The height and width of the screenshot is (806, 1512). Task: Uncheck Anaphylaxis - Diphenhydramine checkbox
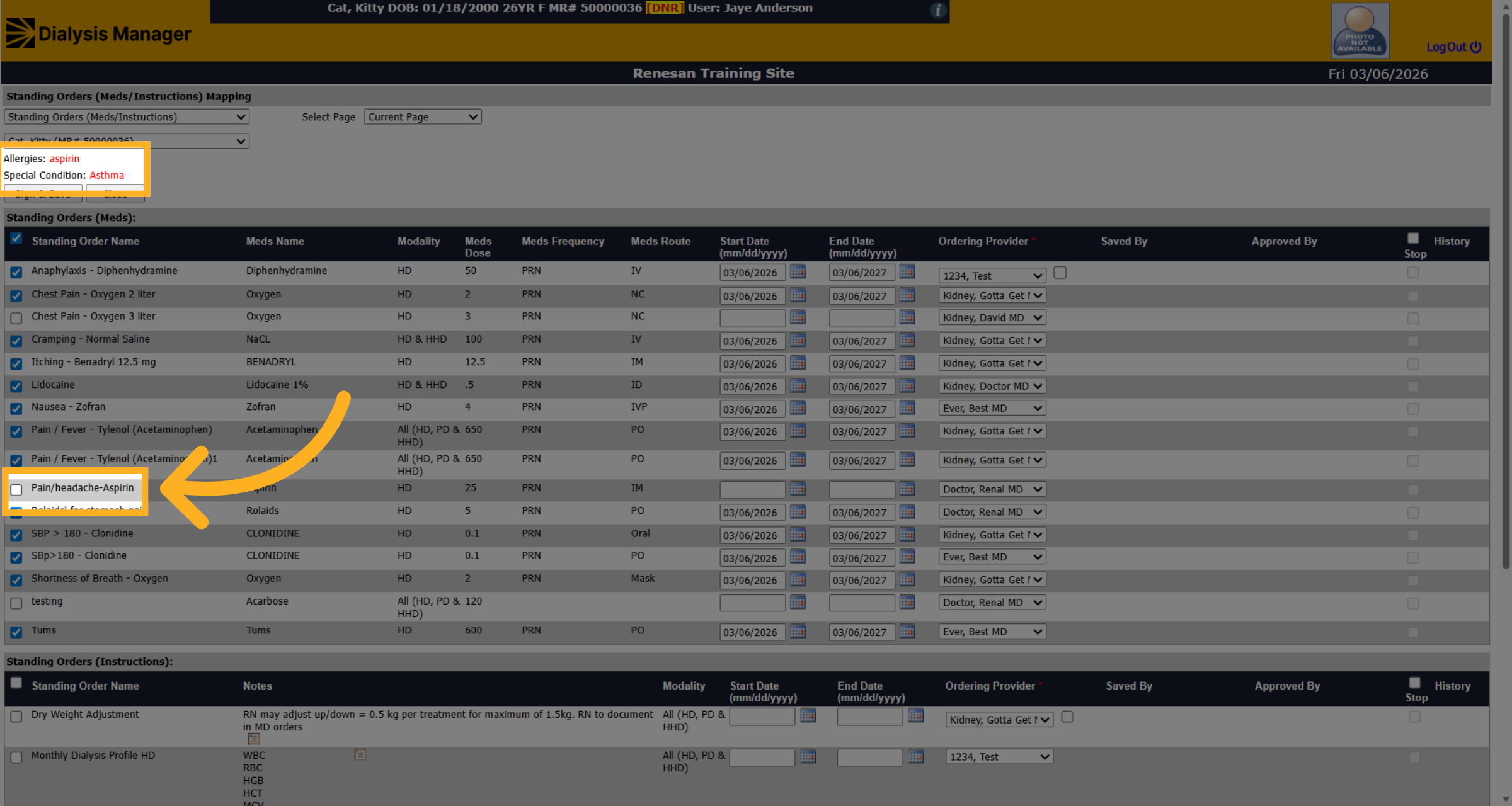16,272
